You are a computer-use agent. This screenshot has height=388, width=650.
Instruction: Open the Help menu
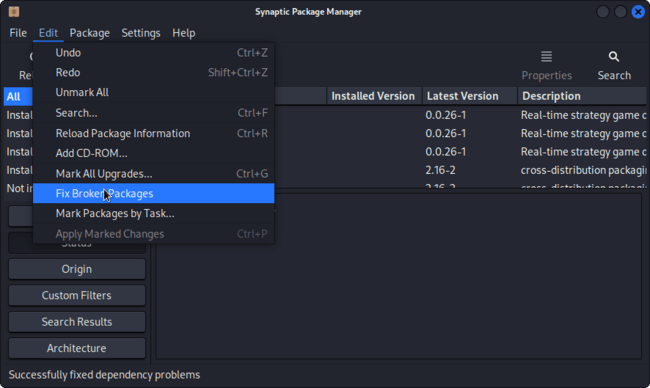coord(184,33)
